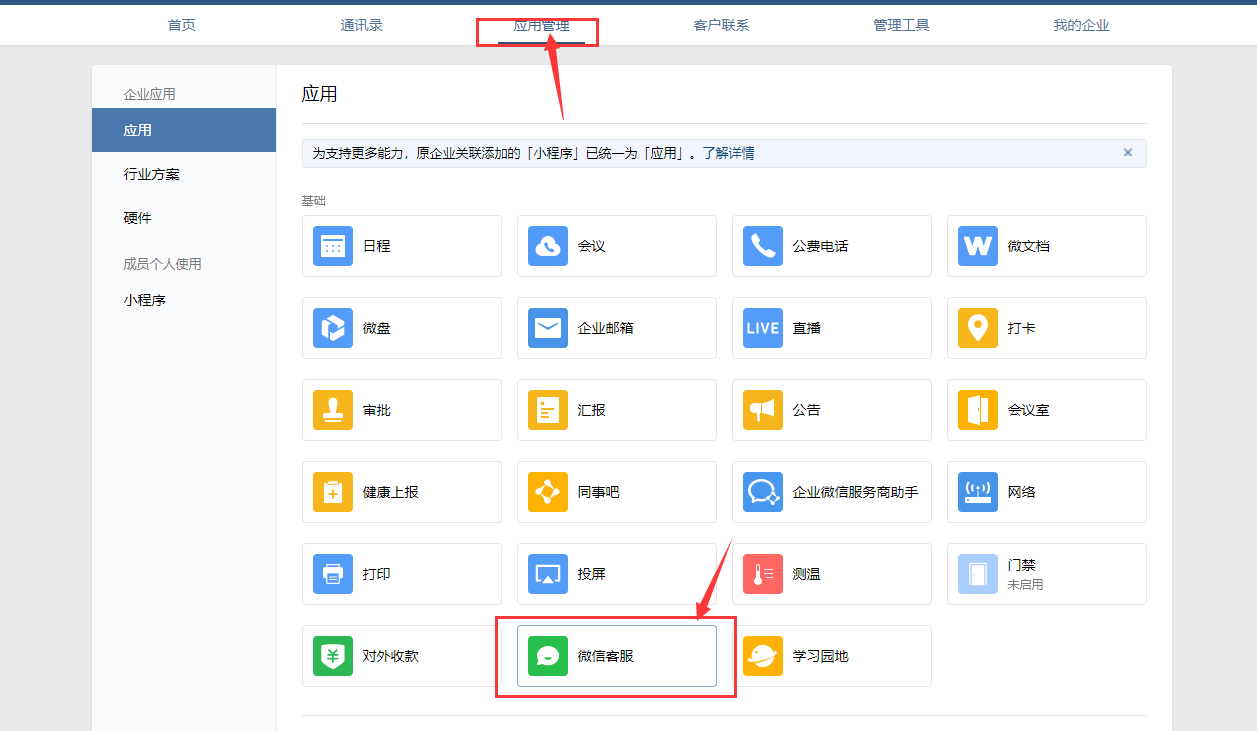Open the 微信客服 green chat icon
1257x731 pixels.
548,656
